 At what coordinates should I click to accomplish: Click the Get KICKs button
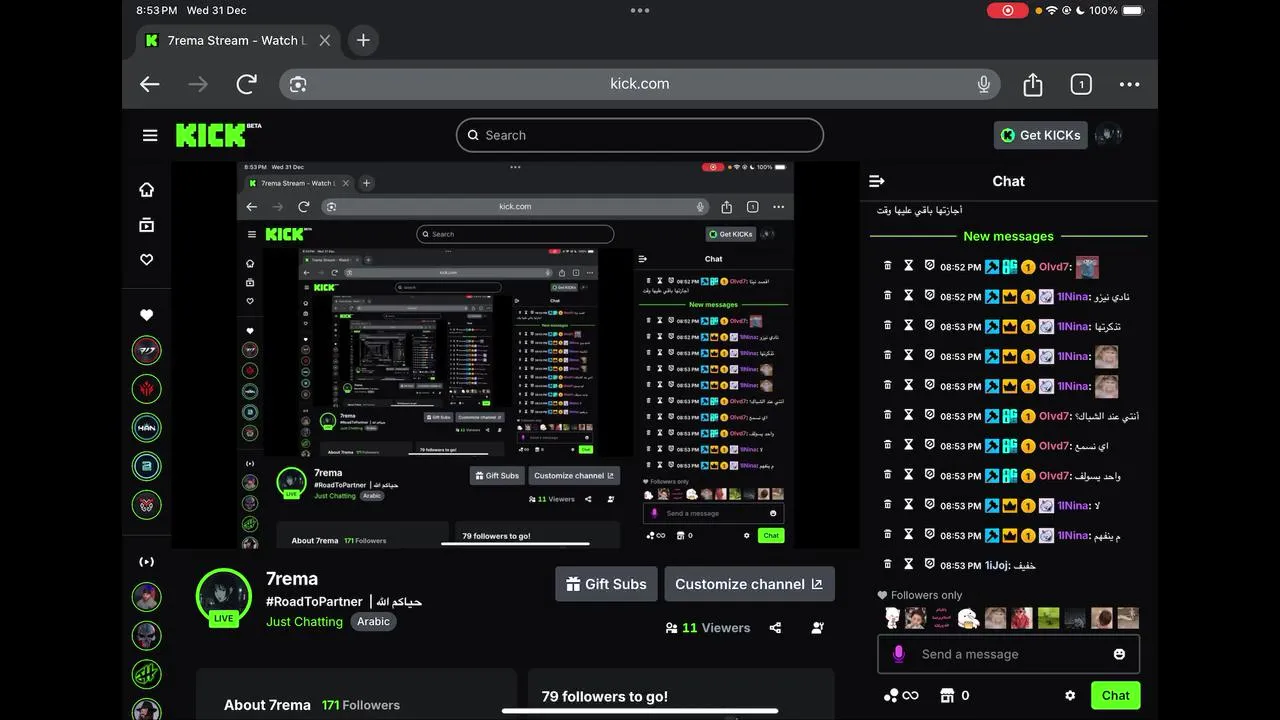[x=1041, y=135]
